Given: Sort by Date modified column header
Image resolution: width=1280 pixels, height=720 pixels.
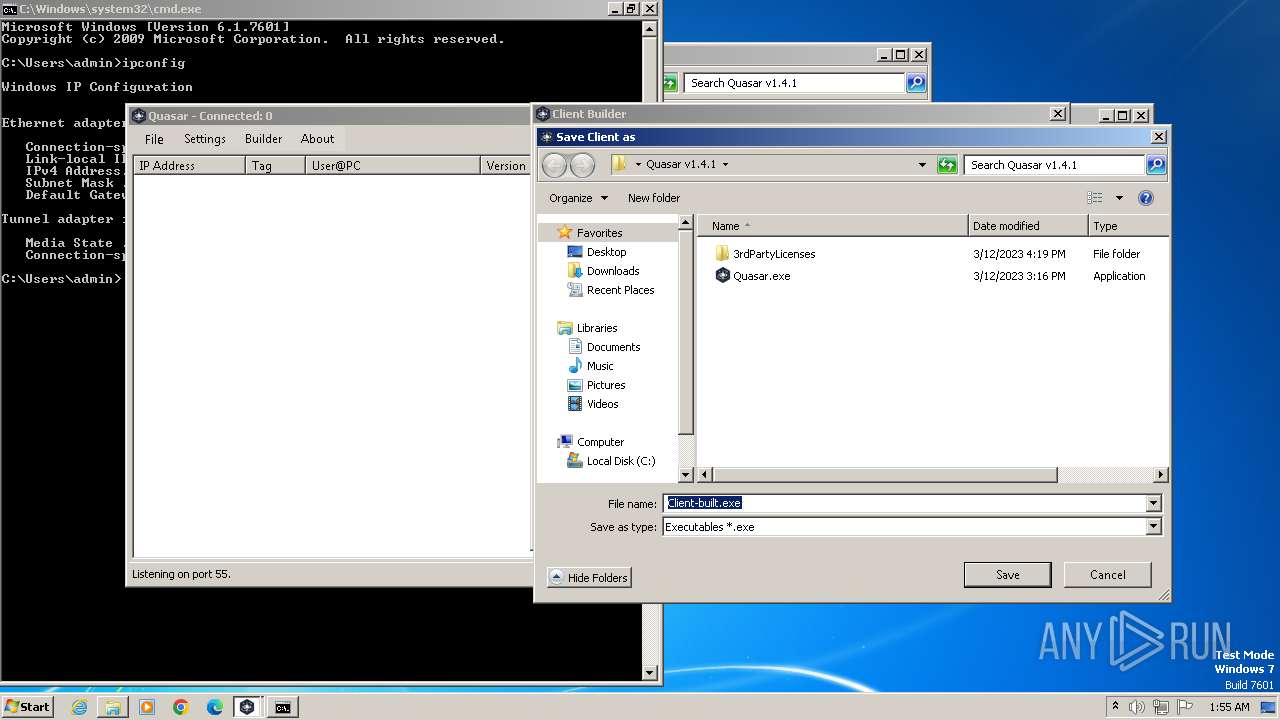Looking at the screenshot, I should pyautogui.click(x=1028, y=226).
